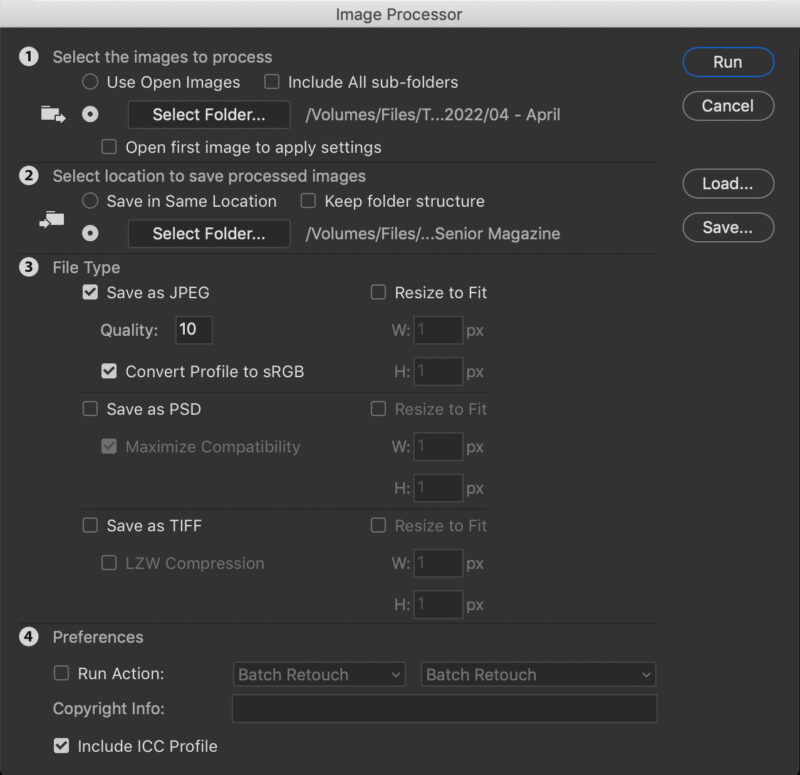Check Open first image to apply settings

(x=108, y=147)
